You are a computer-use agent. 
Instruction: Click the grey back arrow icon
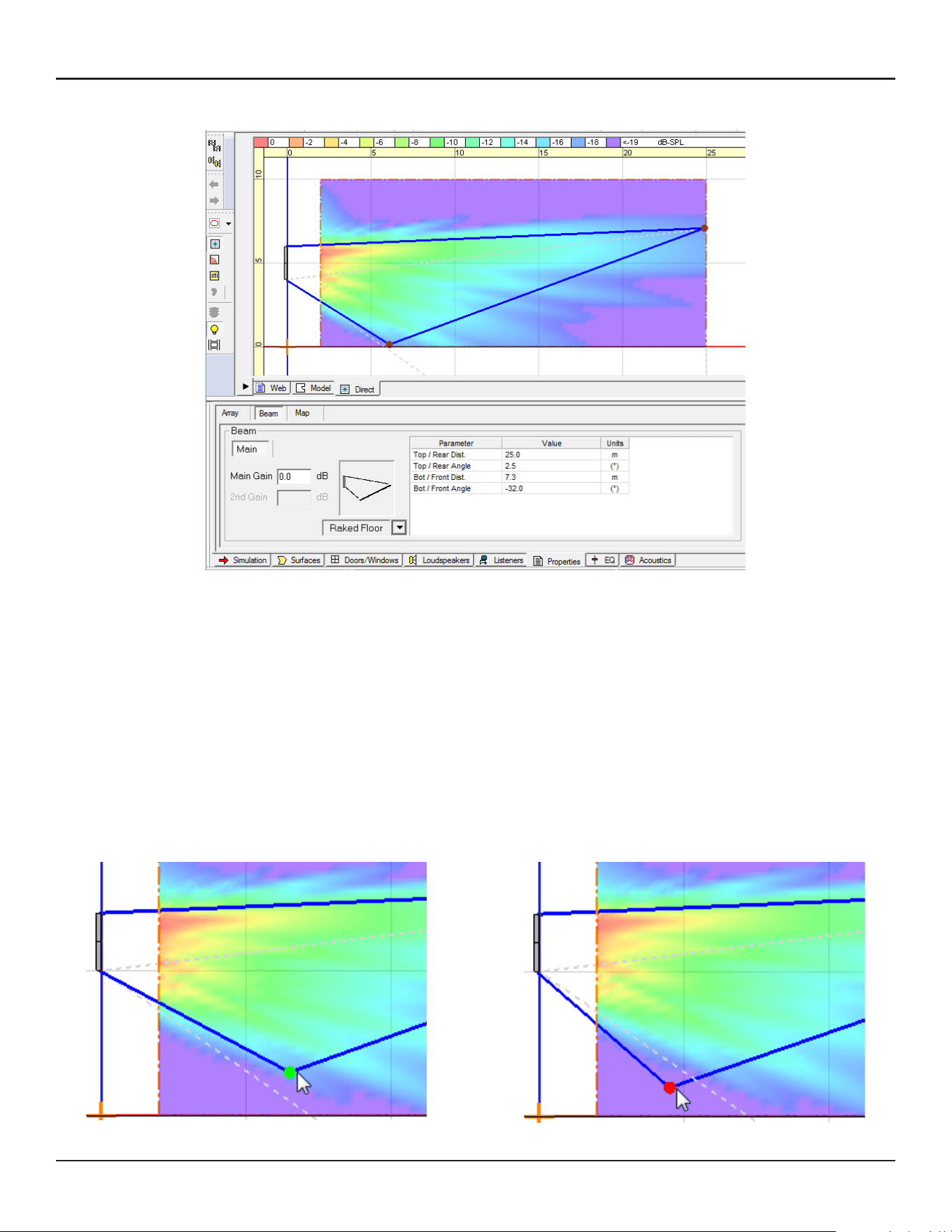[214, 185]
